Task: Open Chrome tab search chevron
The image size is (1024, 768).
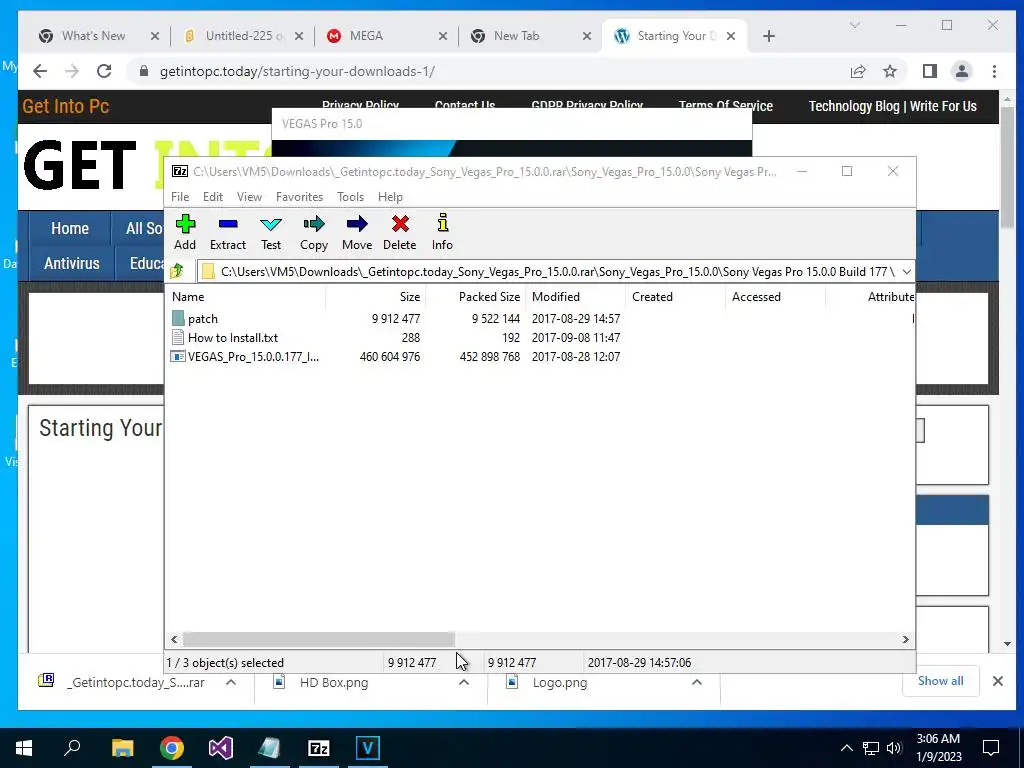Action: [854, 25]
